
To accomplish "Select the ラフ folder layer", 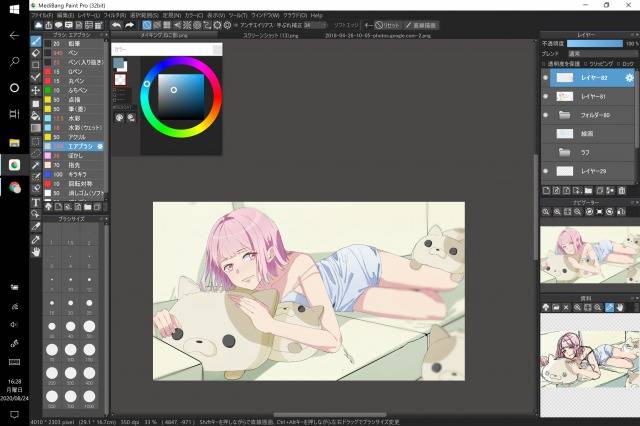I will (588, 152).
